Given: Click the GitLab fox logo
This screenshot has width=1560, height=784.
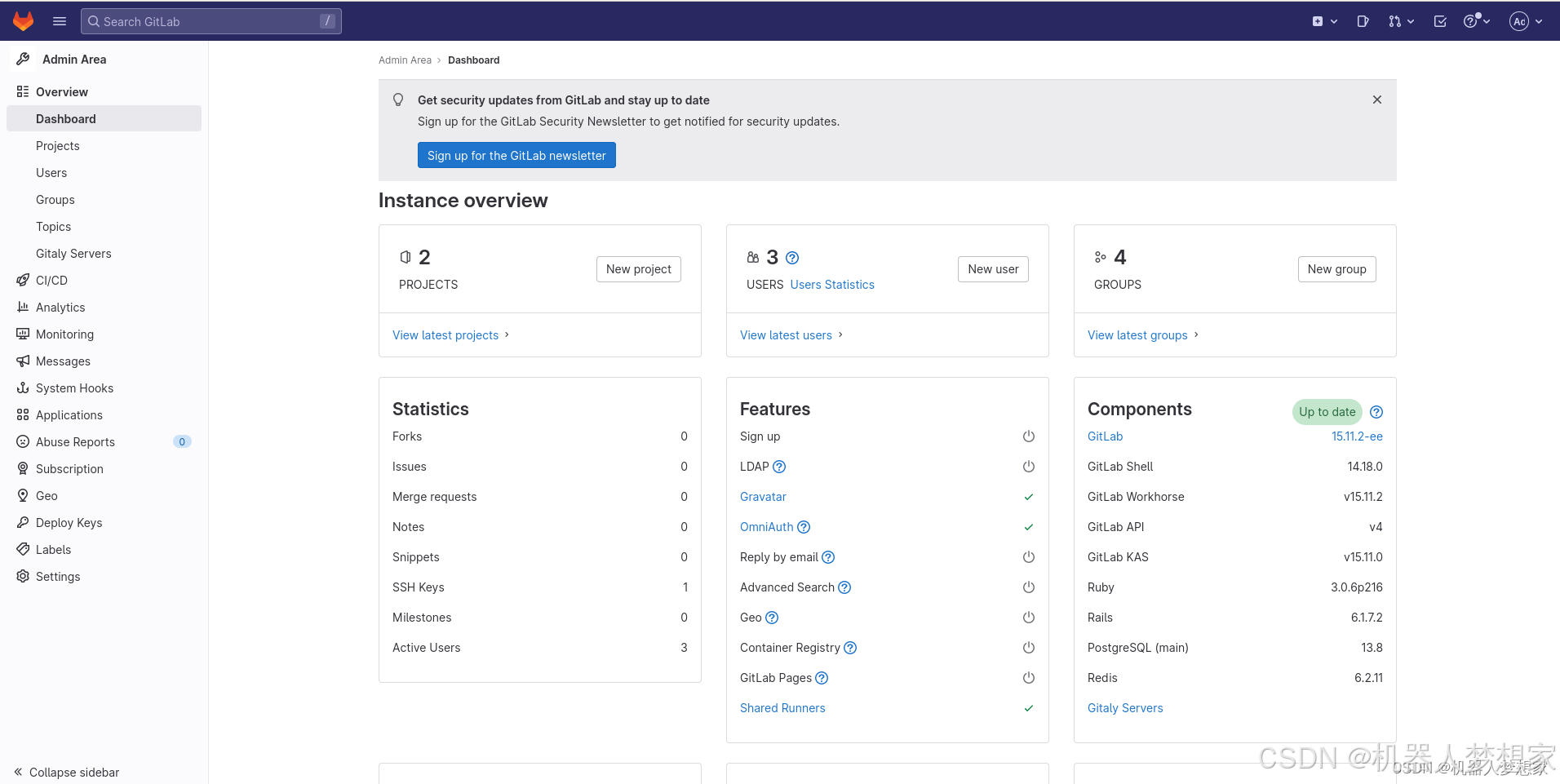Looking at the screenshot, I should (x=24, y=21).
